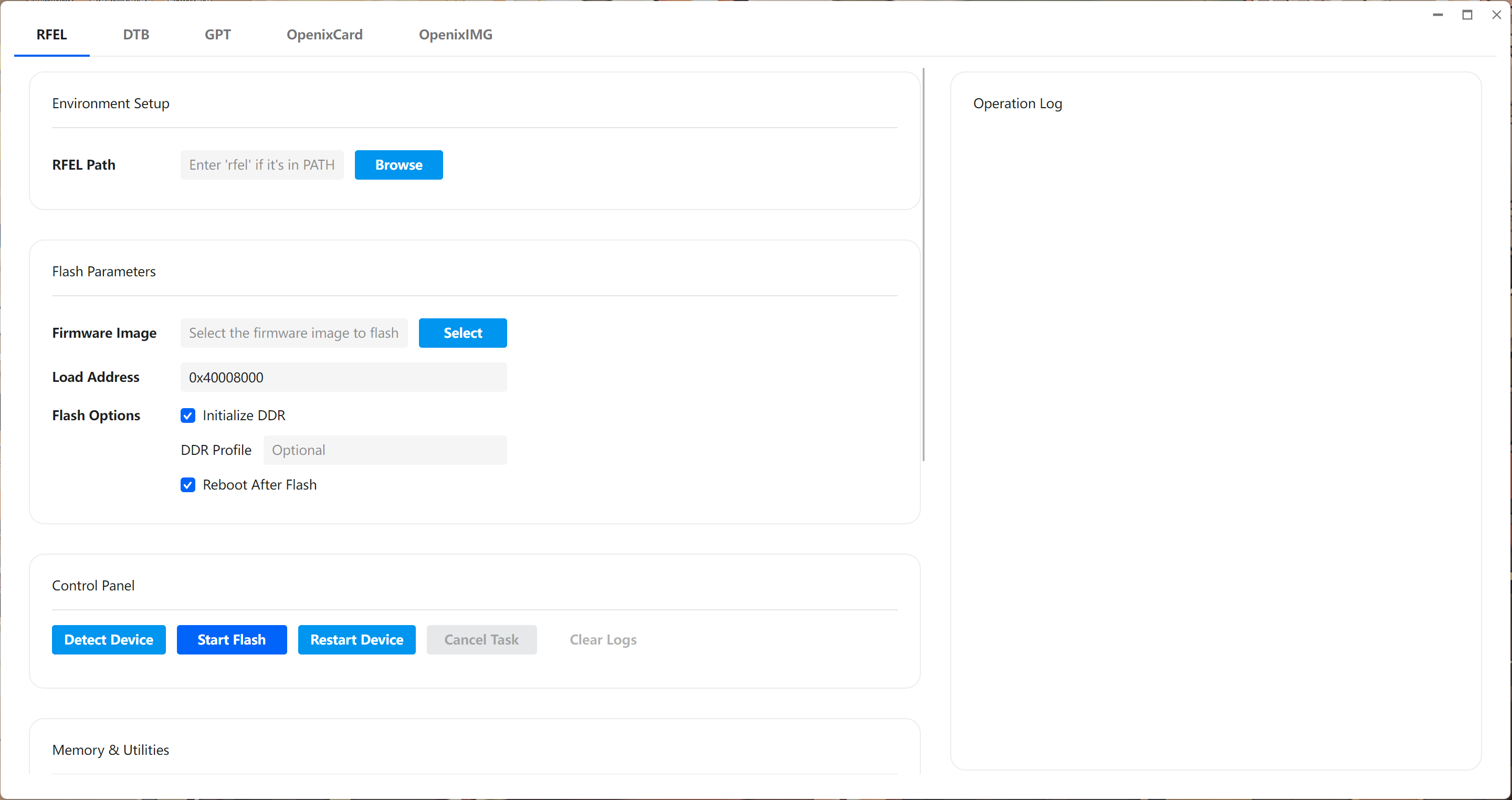Screen dimensions: 1512x800
Task: Switch to the DTB tab
Action: point(135,35)
